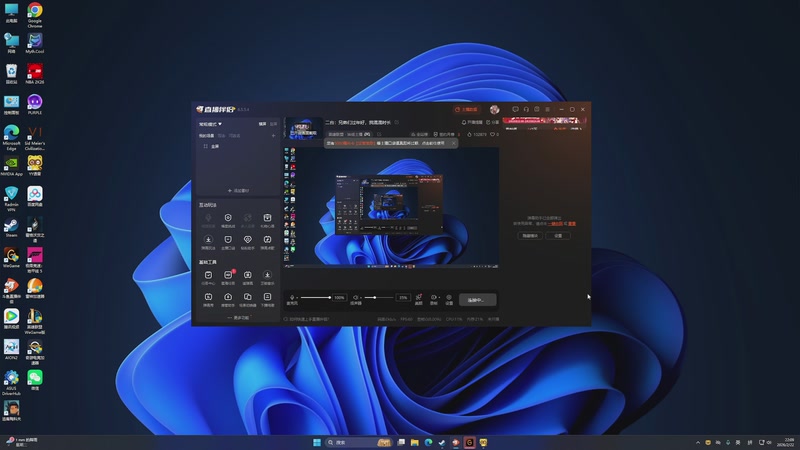Image resolution: width=800 pixels, height=450 pixels.
Task: Open the dropdown arrow beside the eye icon
Action: coord(439,297)
